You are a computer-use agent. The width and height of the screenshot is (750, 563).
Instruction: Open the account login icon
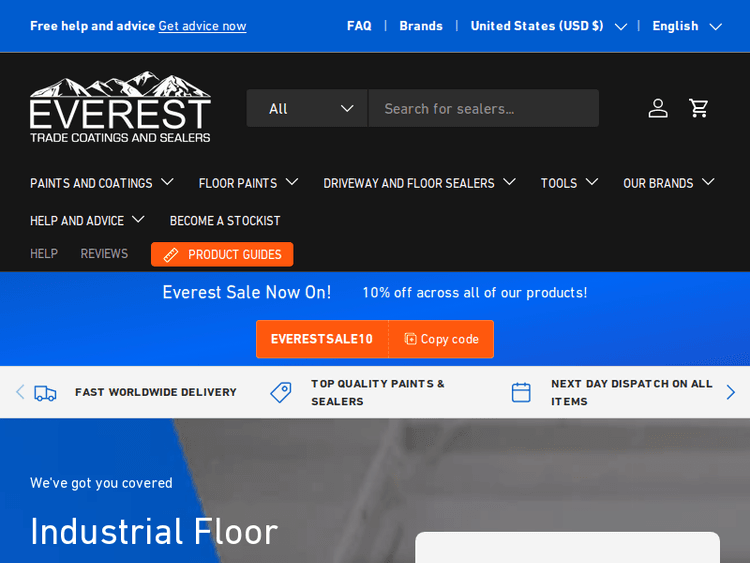tap(658, 108)
